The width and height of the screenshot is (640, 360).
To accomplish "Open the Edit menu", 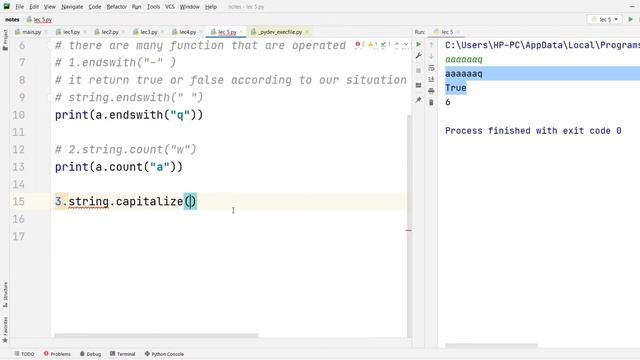I will point(34,7).
